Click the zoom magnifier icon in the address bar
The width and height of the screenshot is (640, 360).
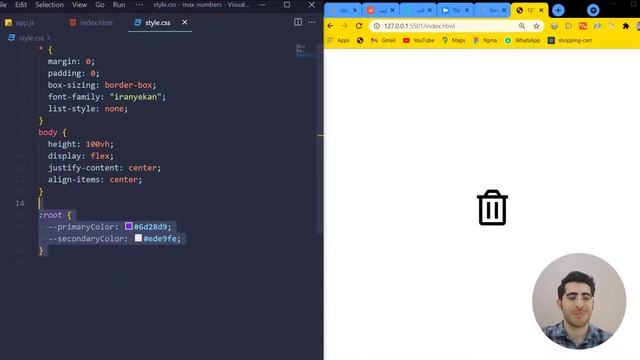pyautogui.click(x=522, y=26)
